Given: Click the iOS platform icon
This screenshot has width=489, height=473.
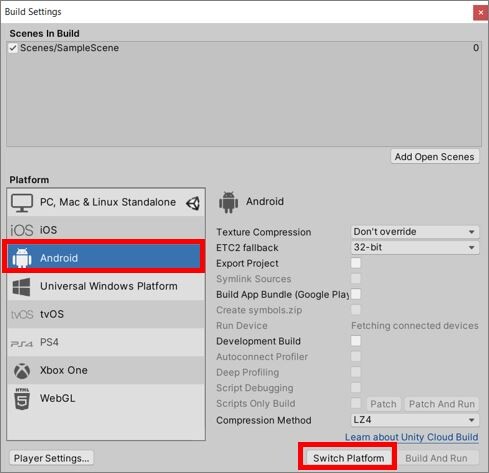Looking at the screenshot, I should [x=22, y=230].
